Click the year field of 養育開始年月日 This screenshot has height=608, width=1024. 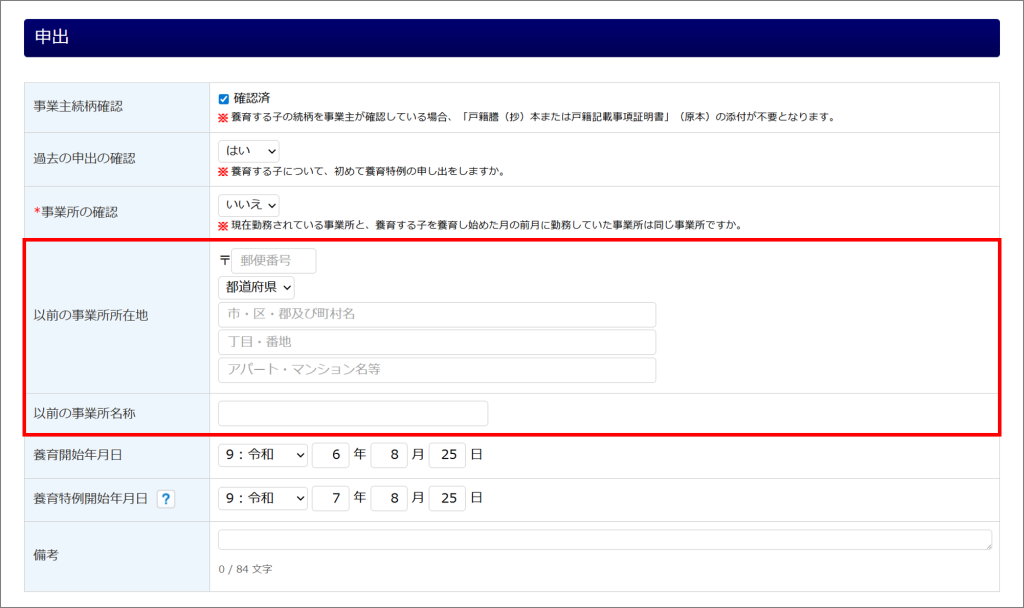(x=330, y=455)
